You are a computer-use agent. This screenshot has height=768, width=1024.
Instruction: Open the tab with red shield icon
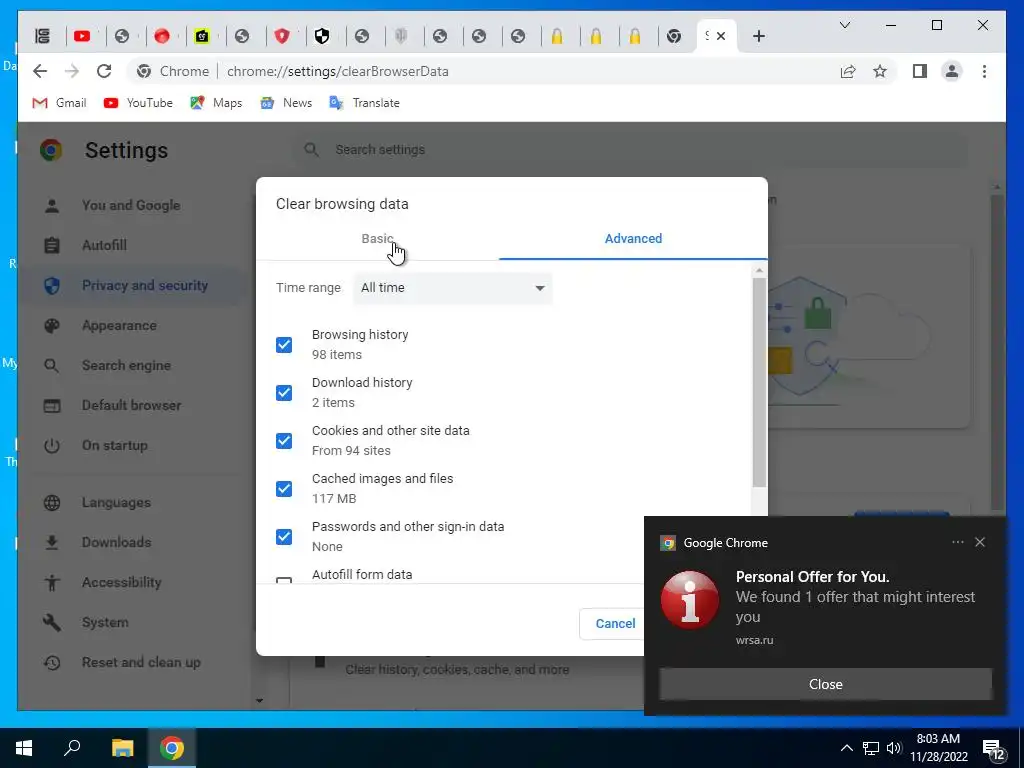282,37
